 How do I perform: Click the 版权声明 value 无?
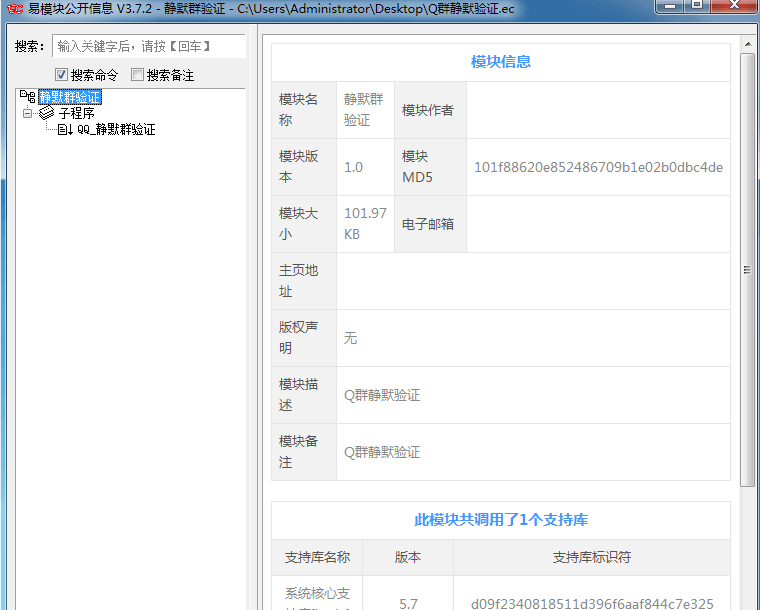click(350, 338)
